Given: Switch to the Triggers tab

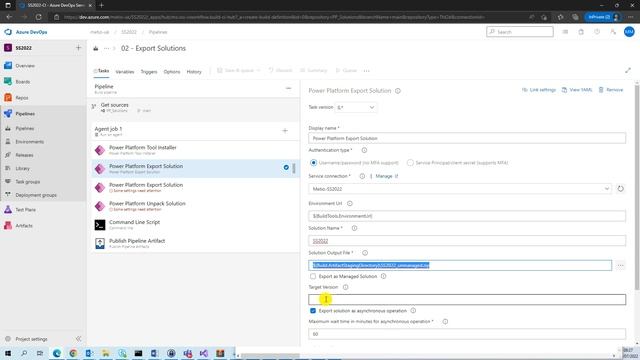Looking at the screenshot, I should pos(149,71).
